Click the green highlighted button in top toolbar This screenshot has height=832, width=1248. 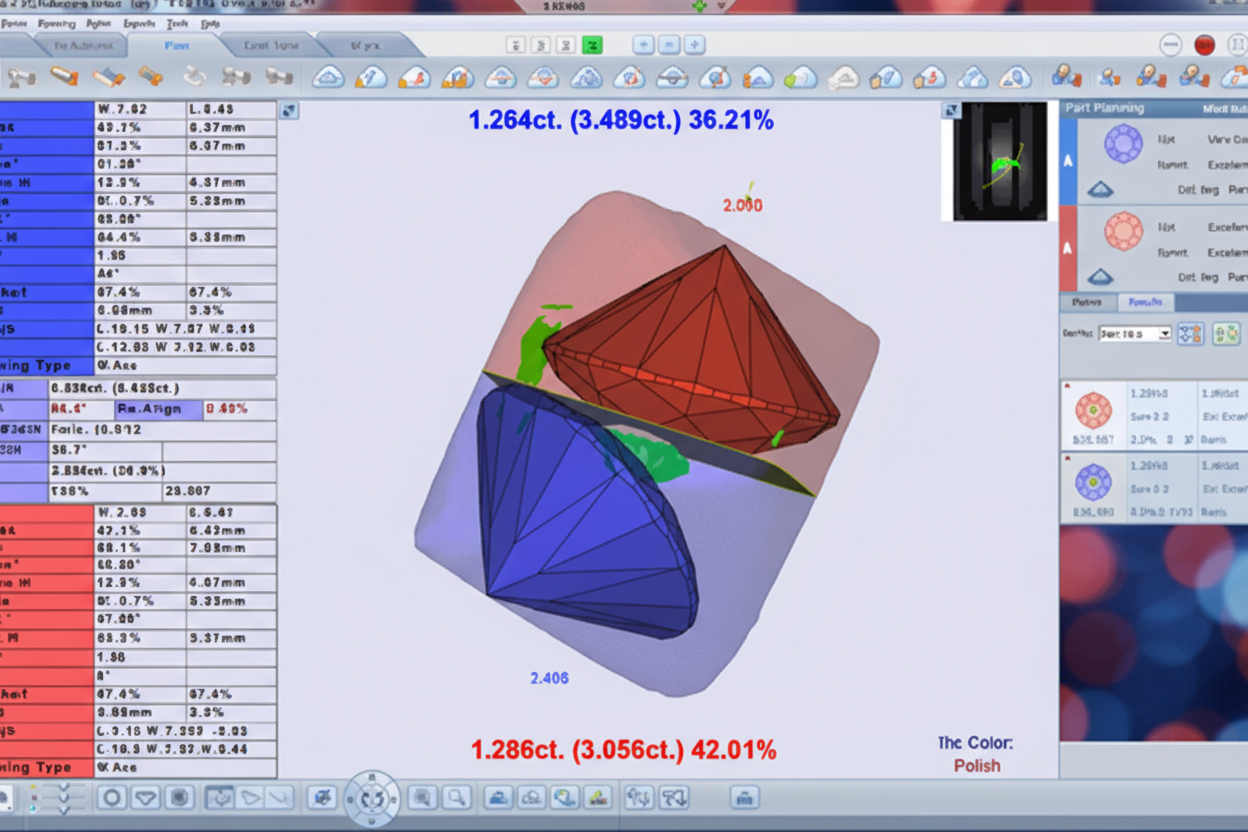pyautogui.click(x=593, y=45)
